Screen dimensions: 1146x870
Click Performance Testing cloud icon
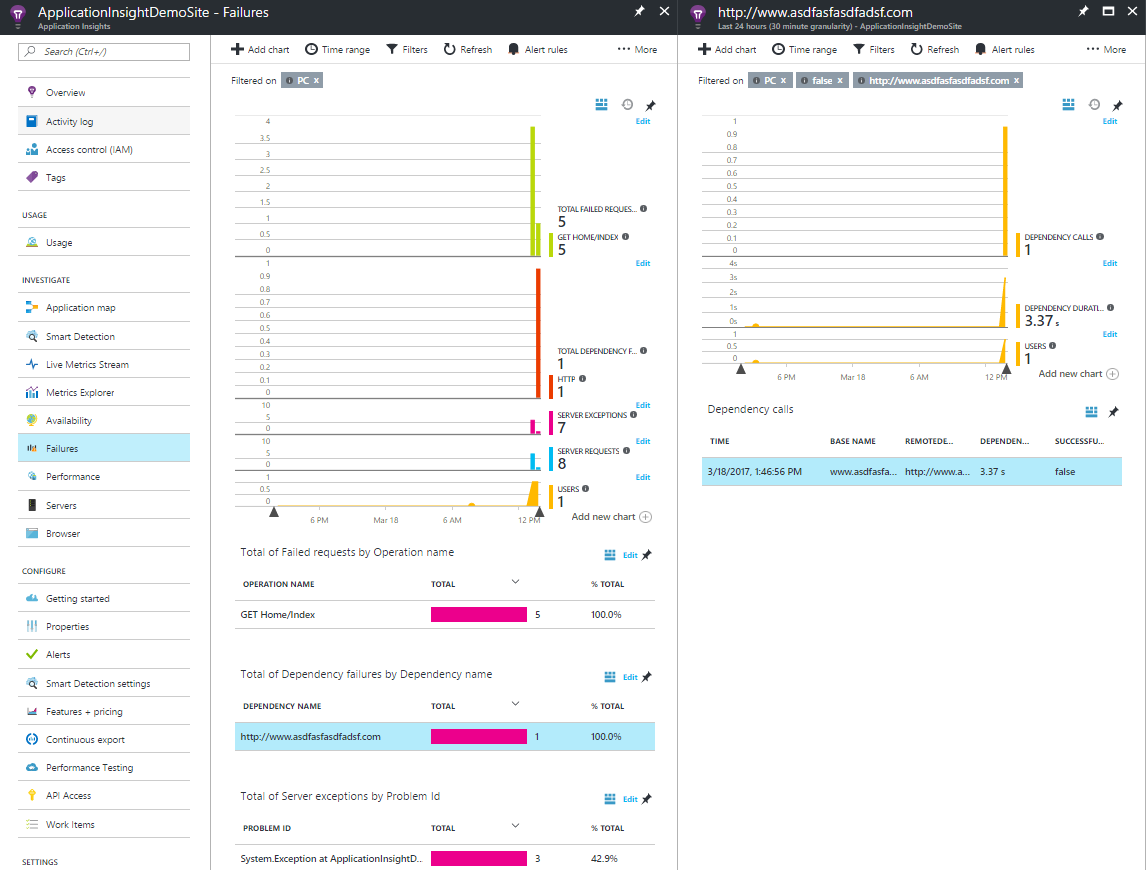click(x=31, y=767)
